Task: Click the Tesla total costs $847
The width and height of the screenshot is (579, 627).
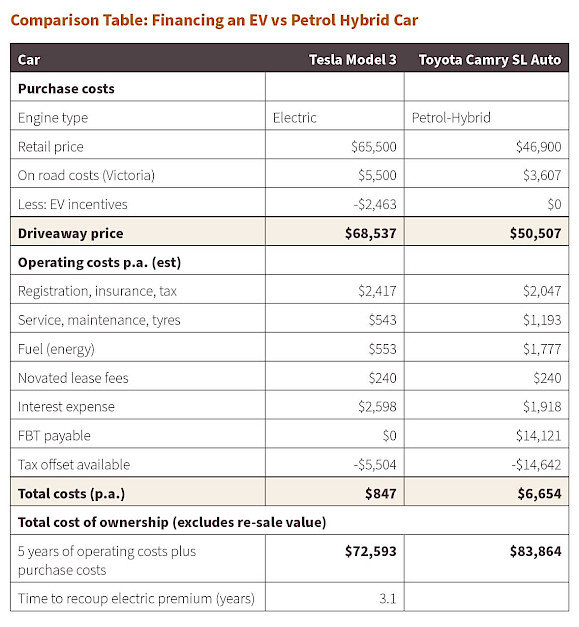Action: (381, 493)
